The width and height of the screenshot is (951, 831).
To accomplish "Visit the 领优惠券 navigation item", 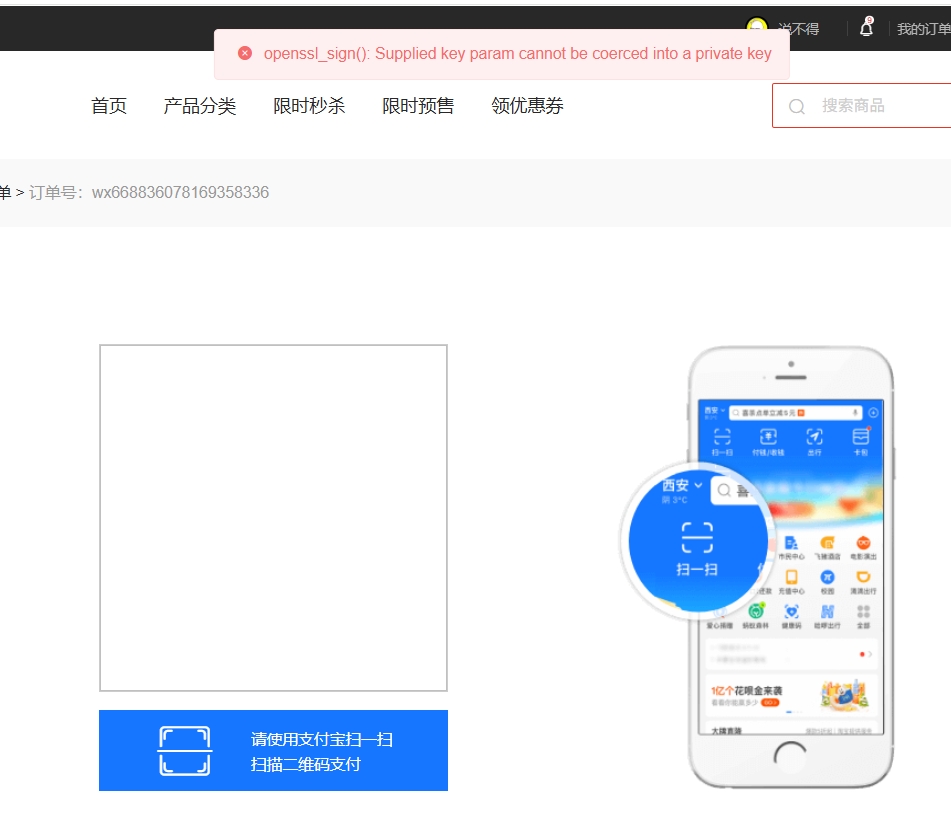I will click(527, 106).
